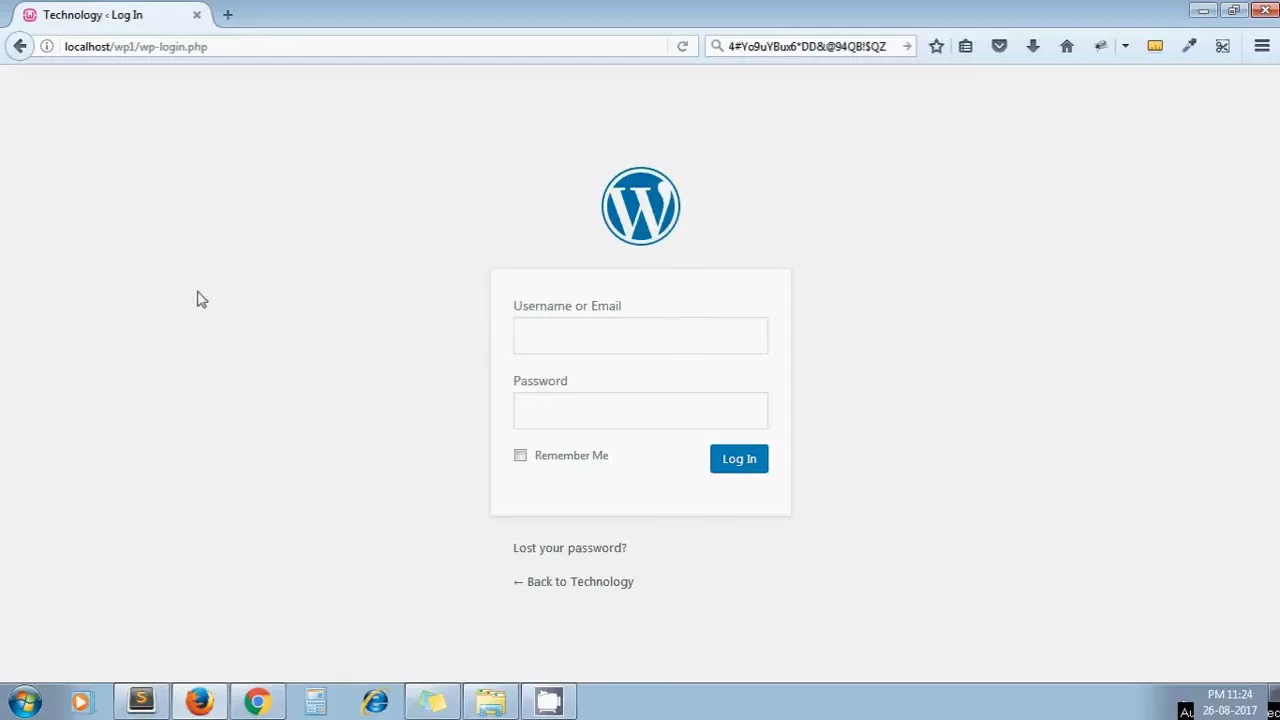Click the yellow ruler measure icon
Viewport: 1280px width, 720px height.
[x=1155, y=46]
